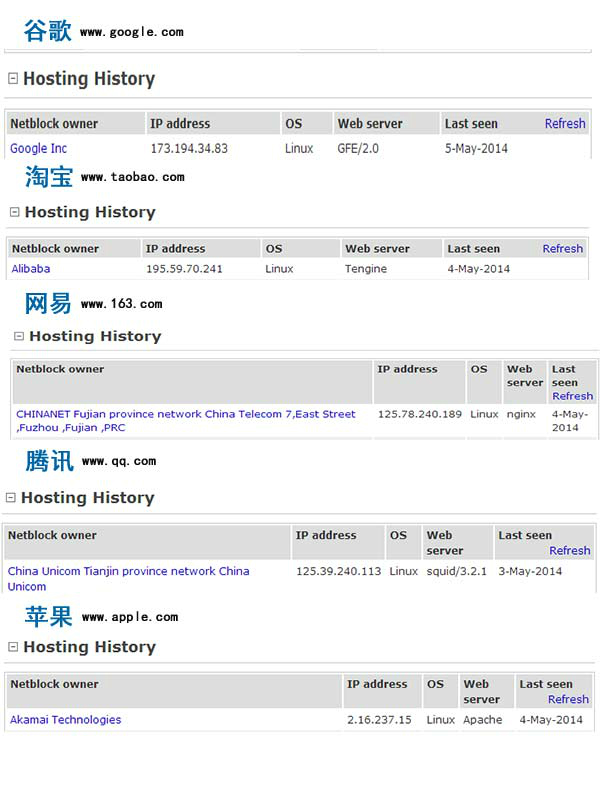The image size is (600, 800).
Task: Refresh the 163.com hosting table
Action: tap(572, 396)
